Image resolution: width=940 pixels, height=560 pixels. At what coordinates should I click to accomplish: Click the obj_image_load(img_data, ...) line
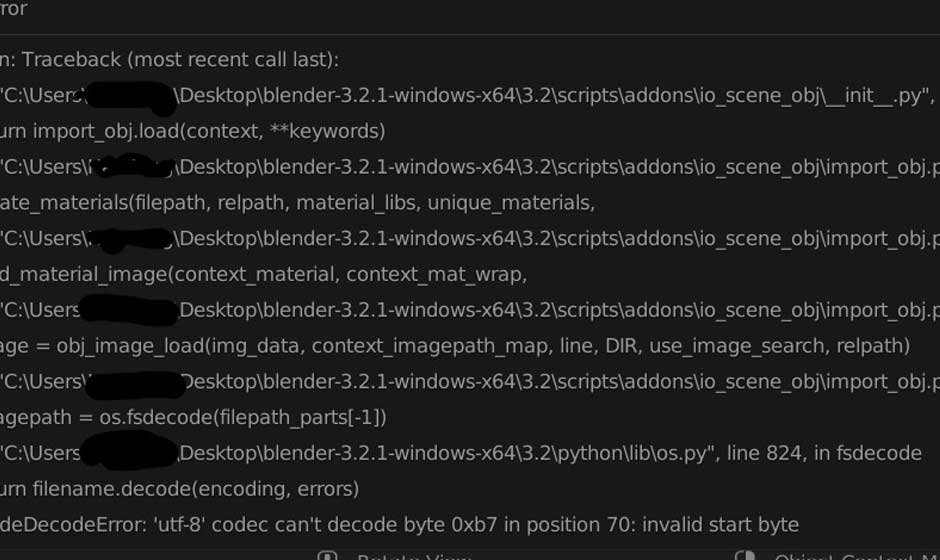455,346
